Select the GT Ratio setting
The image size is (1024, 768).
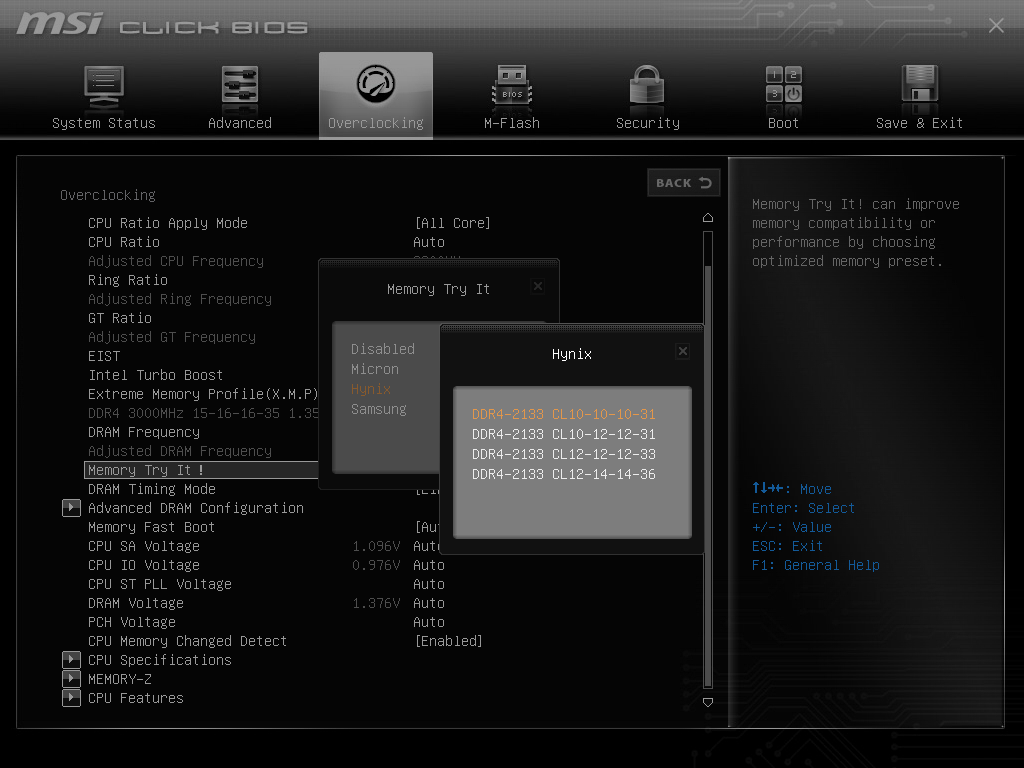pyautogui.click(x=120, y=318)
